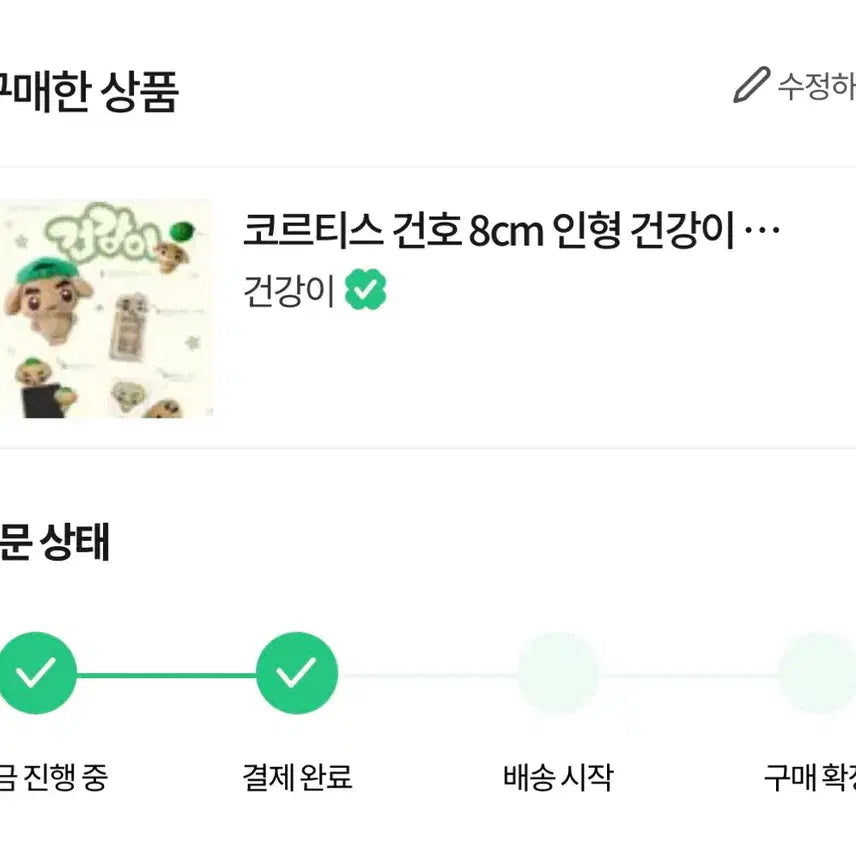Tap the 배송 시작 step label
The width and height of the screenshot is (856, 856).
pyautogui.click(x=558, y=777)
